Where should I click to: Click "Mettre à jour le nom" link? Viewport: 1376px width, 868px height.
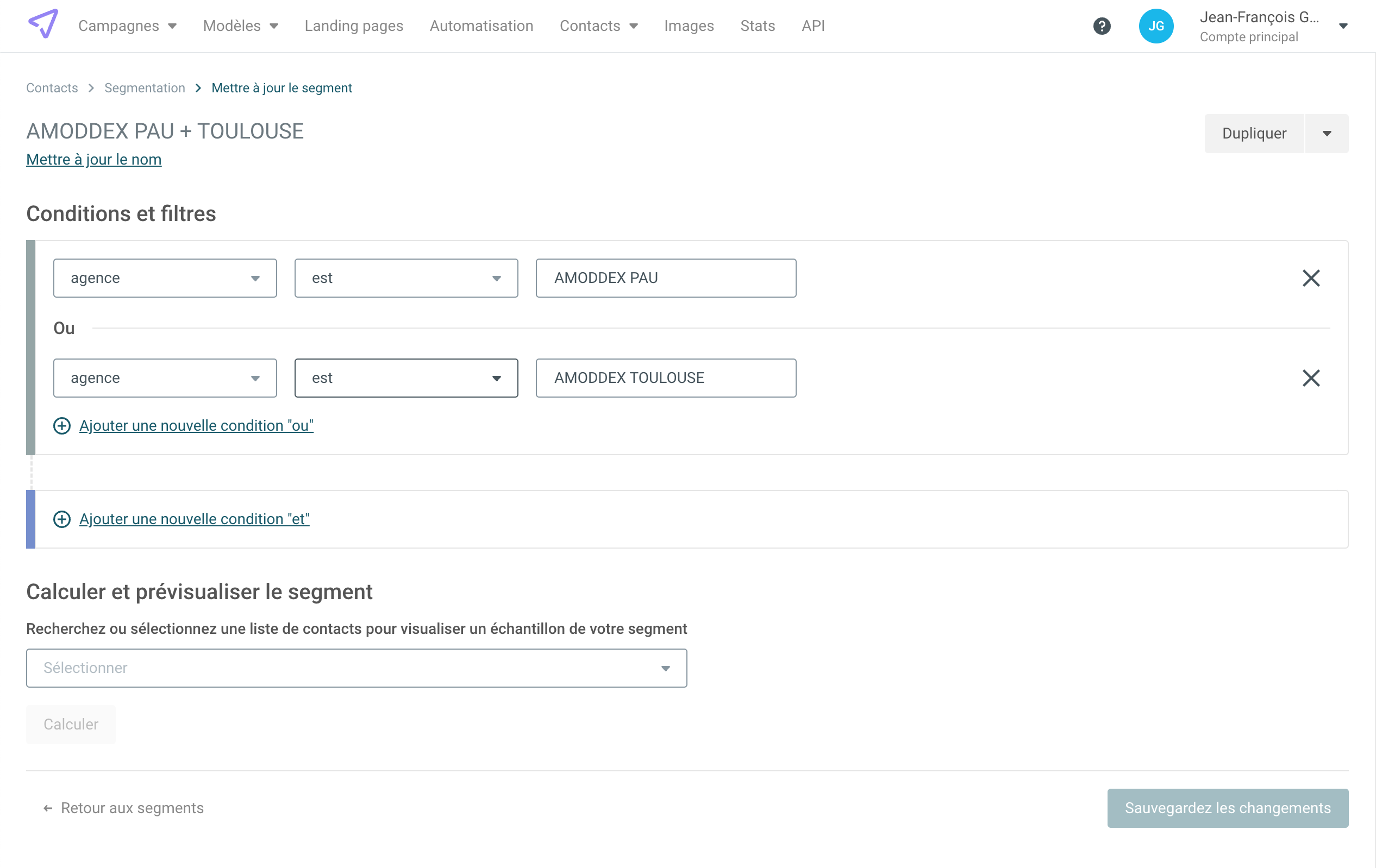93,159
